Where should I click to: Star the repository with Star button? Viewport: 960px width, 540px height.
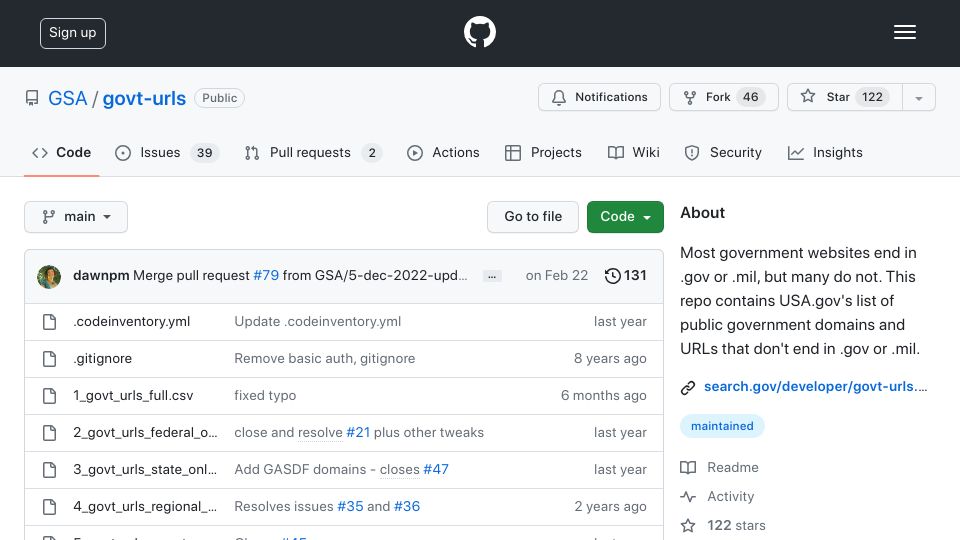pyautogui.click(x=845, y=97)
